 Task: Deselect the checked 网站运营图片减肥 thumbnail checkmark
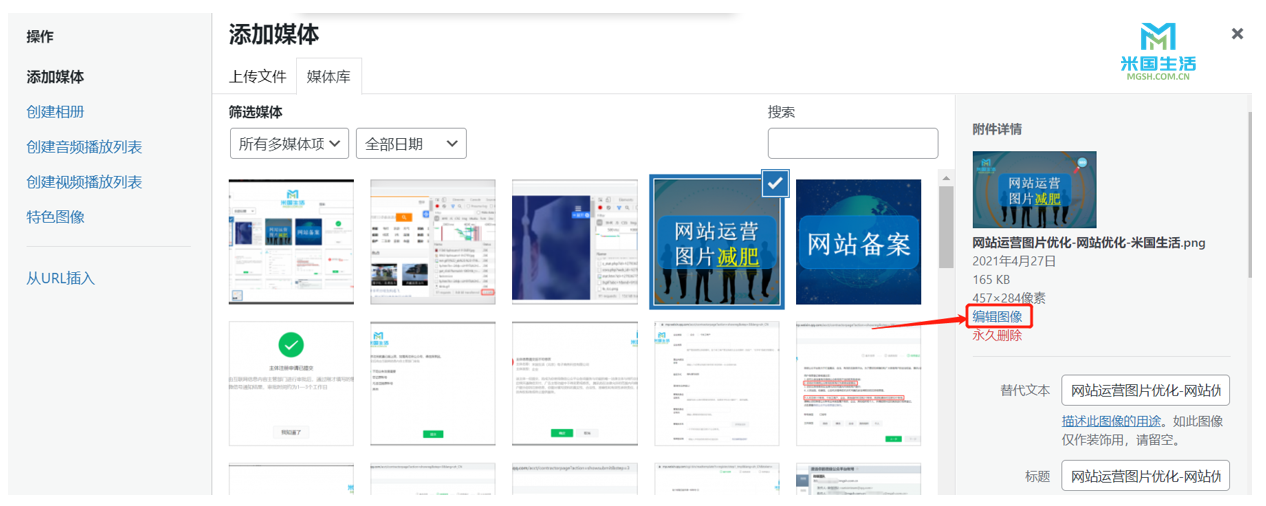[775, 183]
